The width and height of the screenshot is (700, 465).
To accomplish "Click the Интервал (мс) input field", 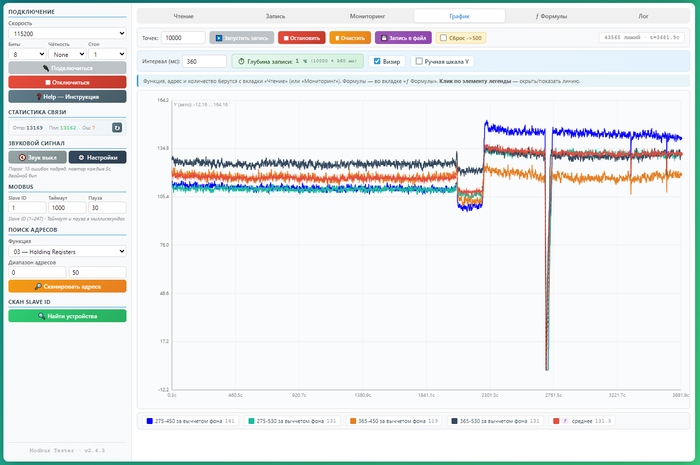I will [204, 61].
